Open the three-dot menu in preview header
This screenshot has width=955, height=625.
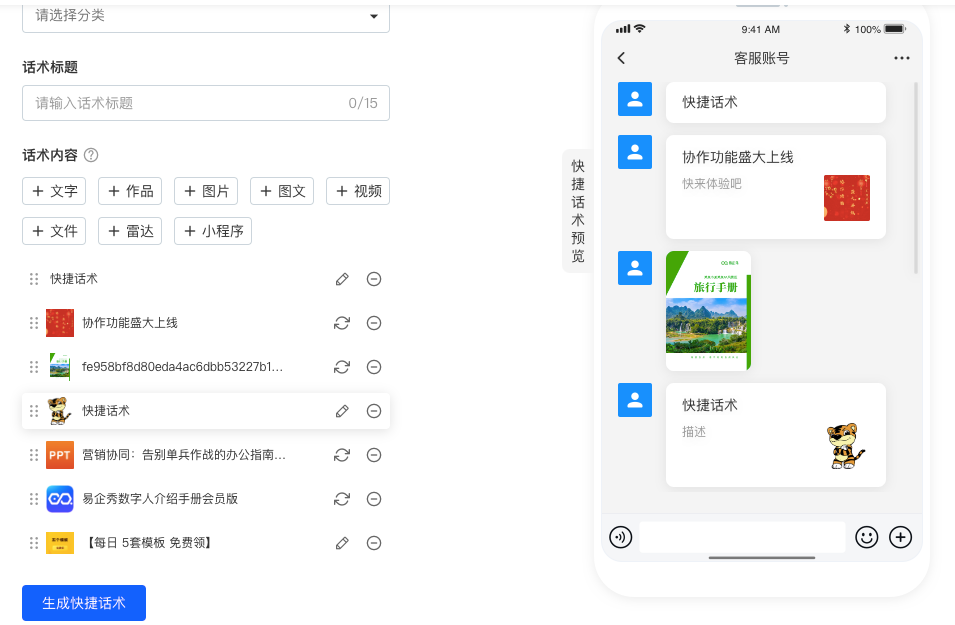pos(902,58)
